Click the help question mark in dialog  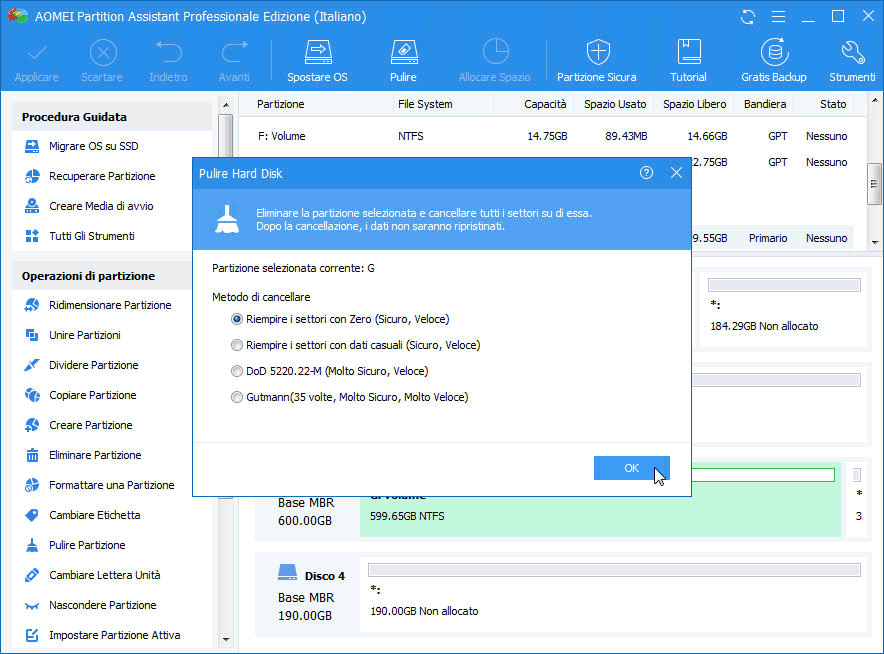coord(646,173)
